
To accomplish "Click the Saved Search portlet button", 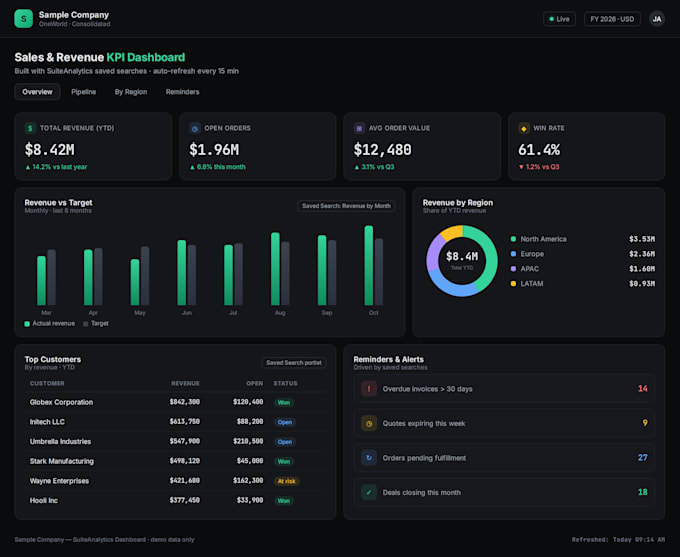I will pyautogui.click(x=294, y=363).
